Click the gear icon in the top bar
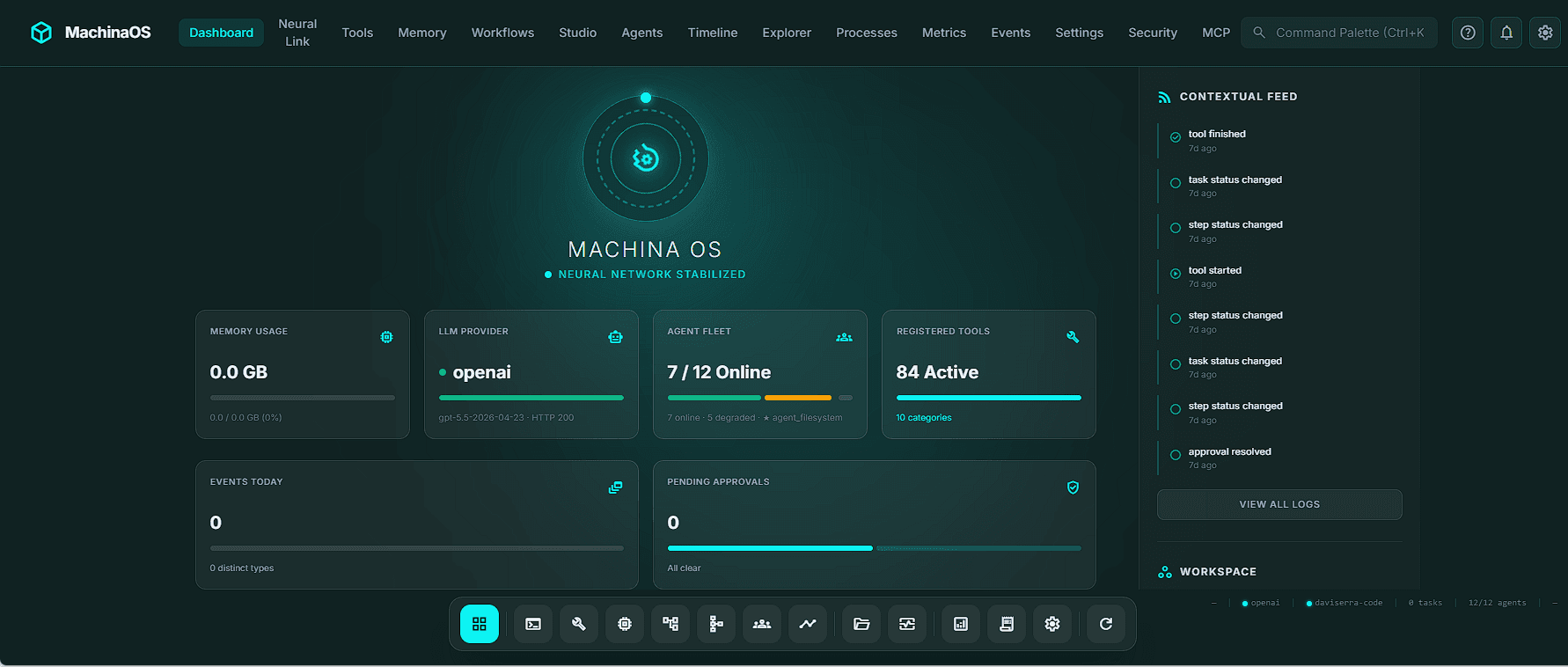 tap(1545, 33)
